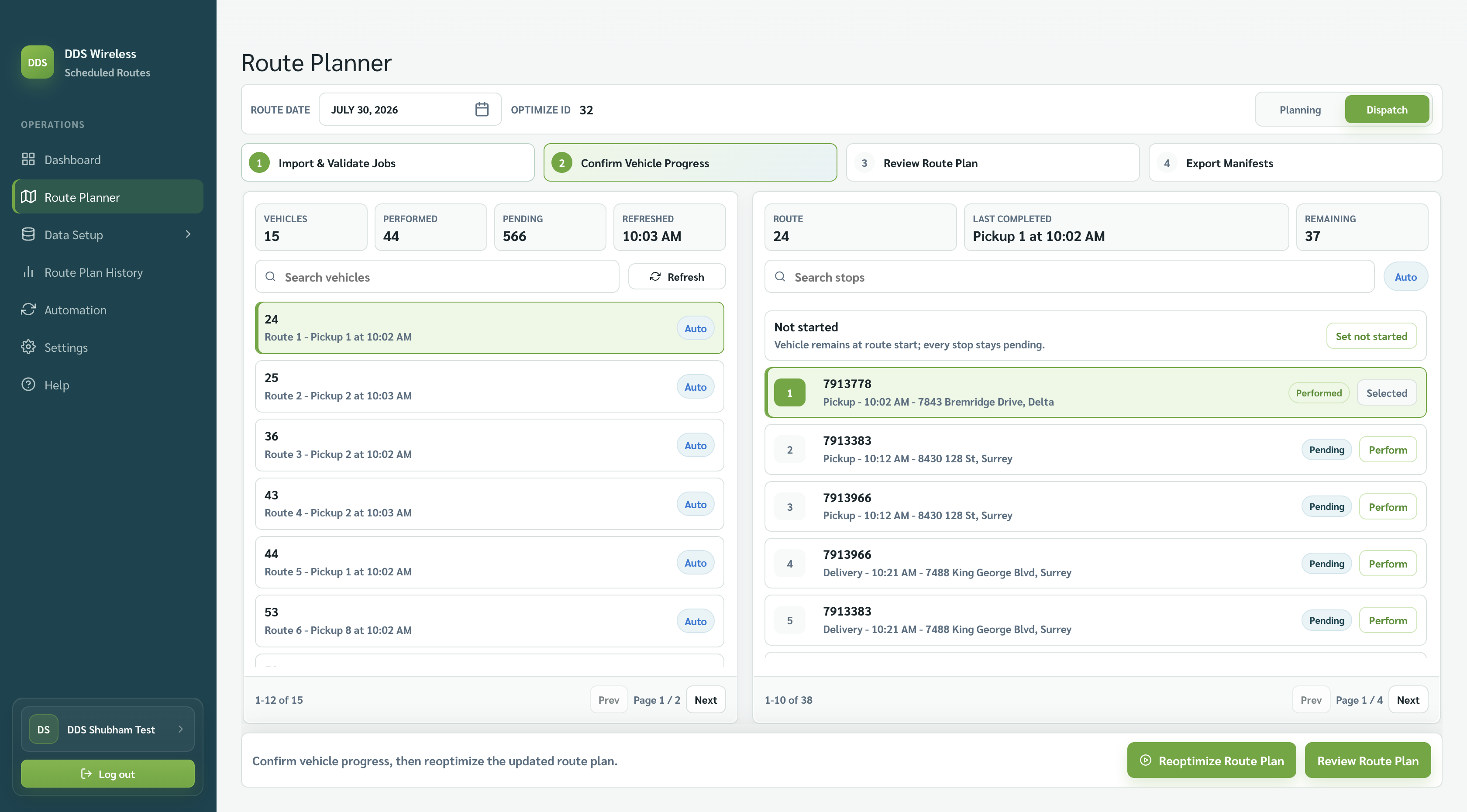Image resolution: width=1467 pixels, height=812 pixels.
Task: Toggle Auto for vehicle 43
Action: 696,504
